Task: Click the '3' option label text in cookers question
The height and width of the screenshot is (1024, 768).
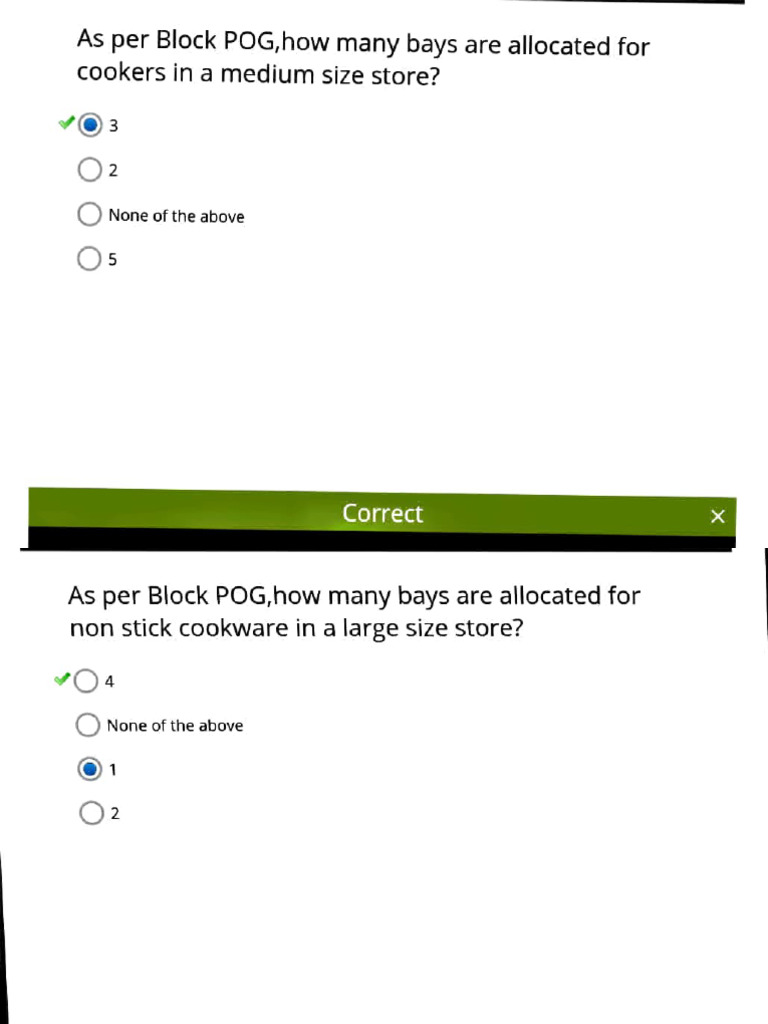Action: [114, 127]
